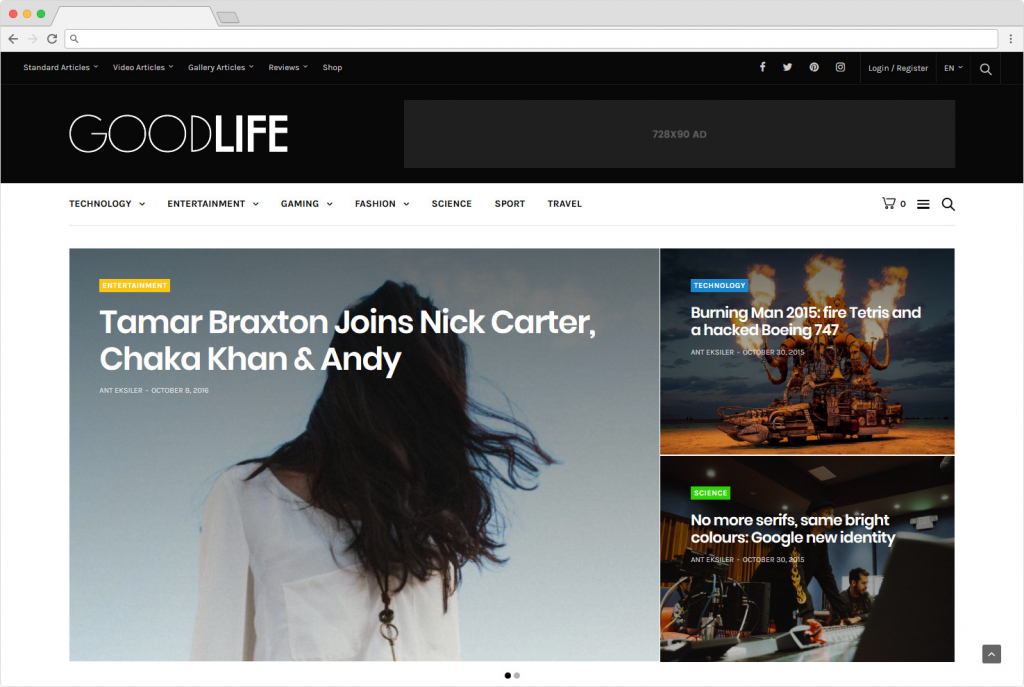Expand the Technology menu dropdown
Image resolution: width=1024 pixels, height=687 pixels.
tap(106, 204)
